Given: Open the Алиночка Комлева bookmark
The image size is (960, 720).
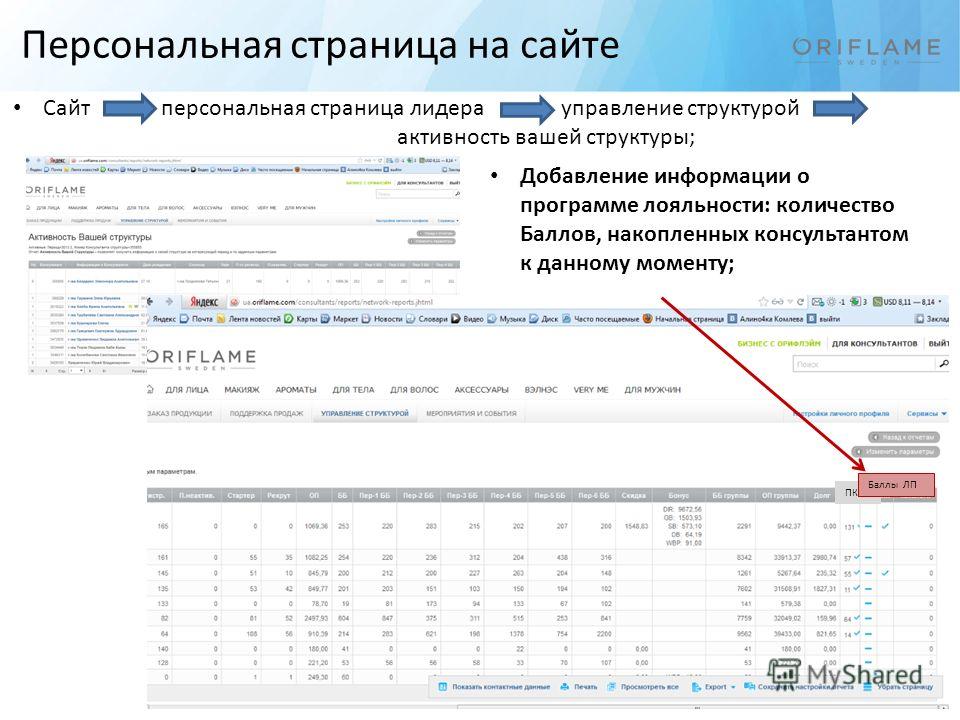Looking at the screenshot, I should pos(765,319).
